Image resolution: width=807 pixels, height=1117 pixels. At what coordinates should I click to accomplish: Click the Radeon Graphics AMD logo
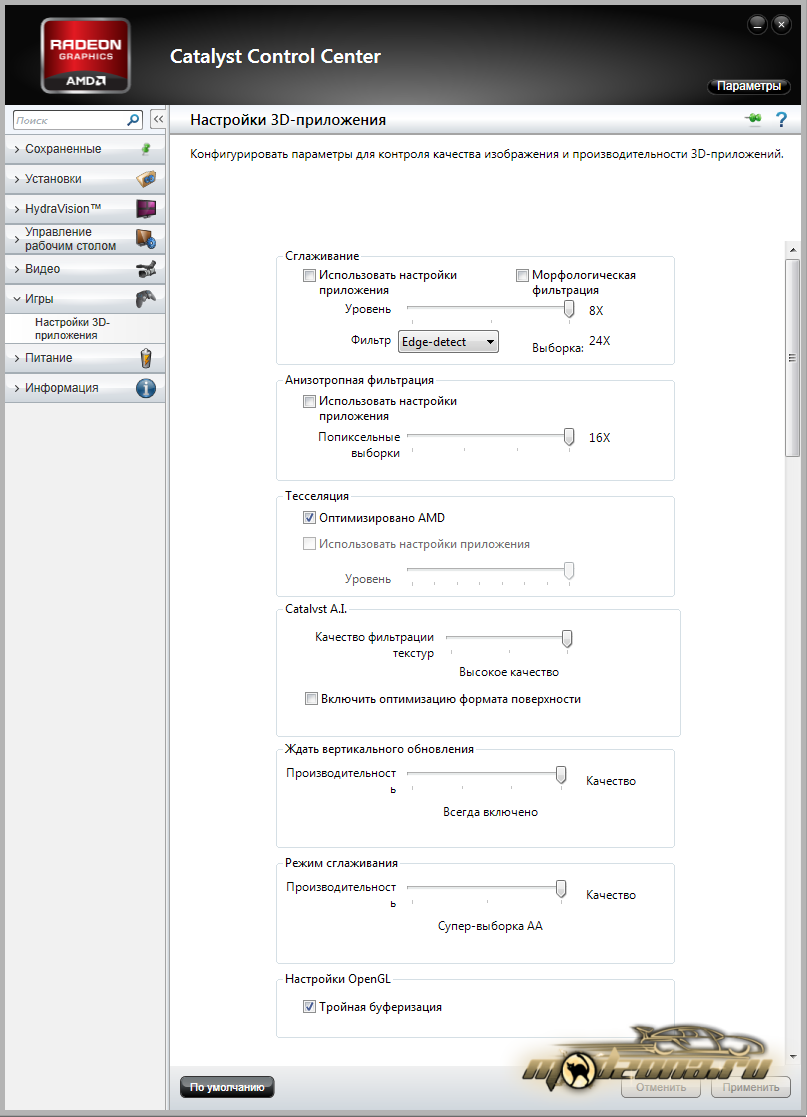[x=85, y=56]
